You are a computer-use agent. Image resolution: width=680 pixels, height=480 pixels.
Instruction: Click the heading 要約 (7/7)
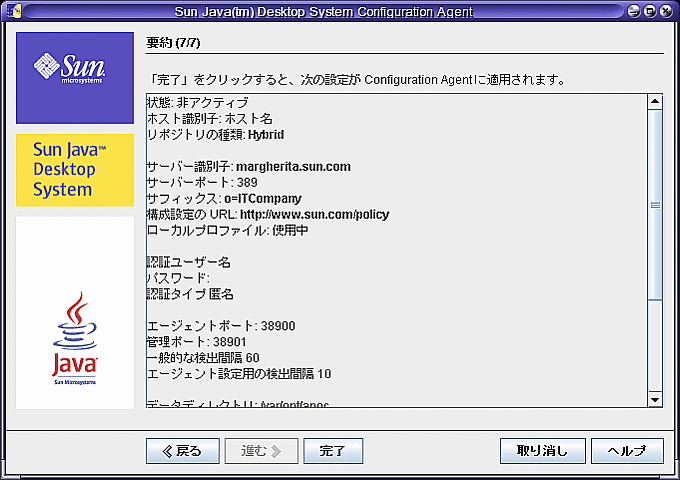pyautogui.click(x=173, y=42)
